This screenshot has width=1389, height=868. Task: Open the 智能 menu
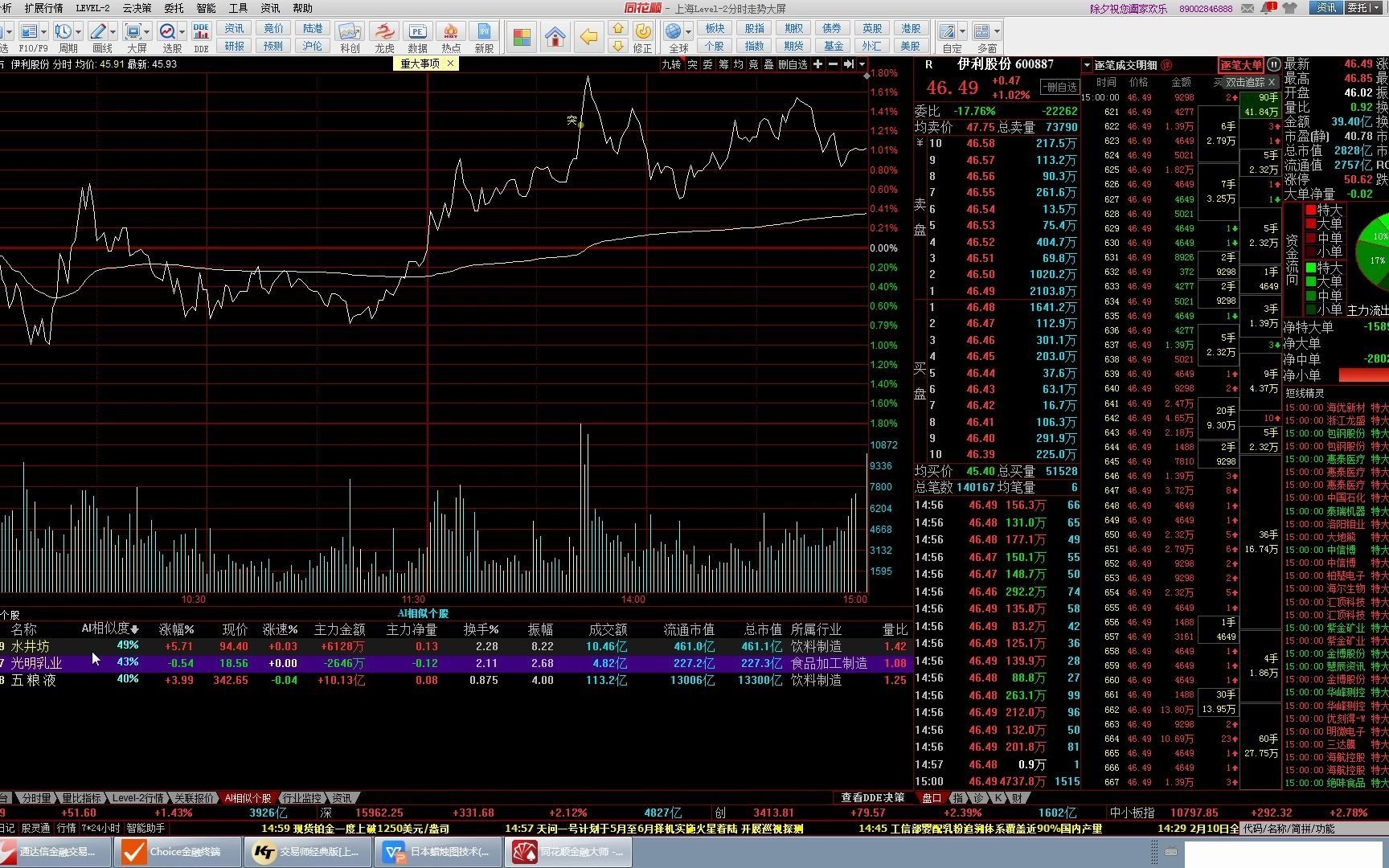pos(206,8)
